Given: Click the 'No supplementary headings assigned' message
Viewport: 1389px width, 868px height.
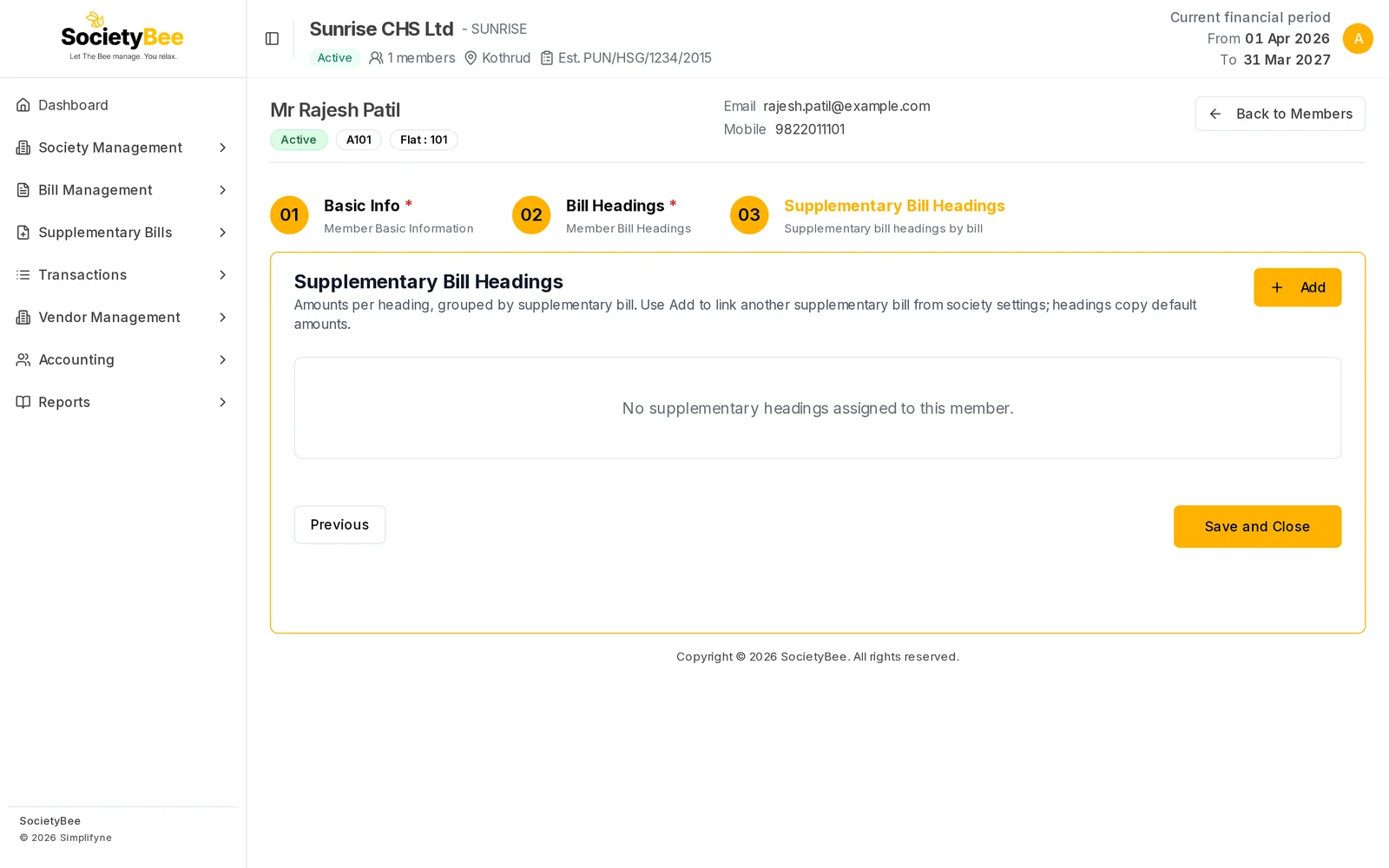Looking at the screenshot, I should click(x=818, y=408).
